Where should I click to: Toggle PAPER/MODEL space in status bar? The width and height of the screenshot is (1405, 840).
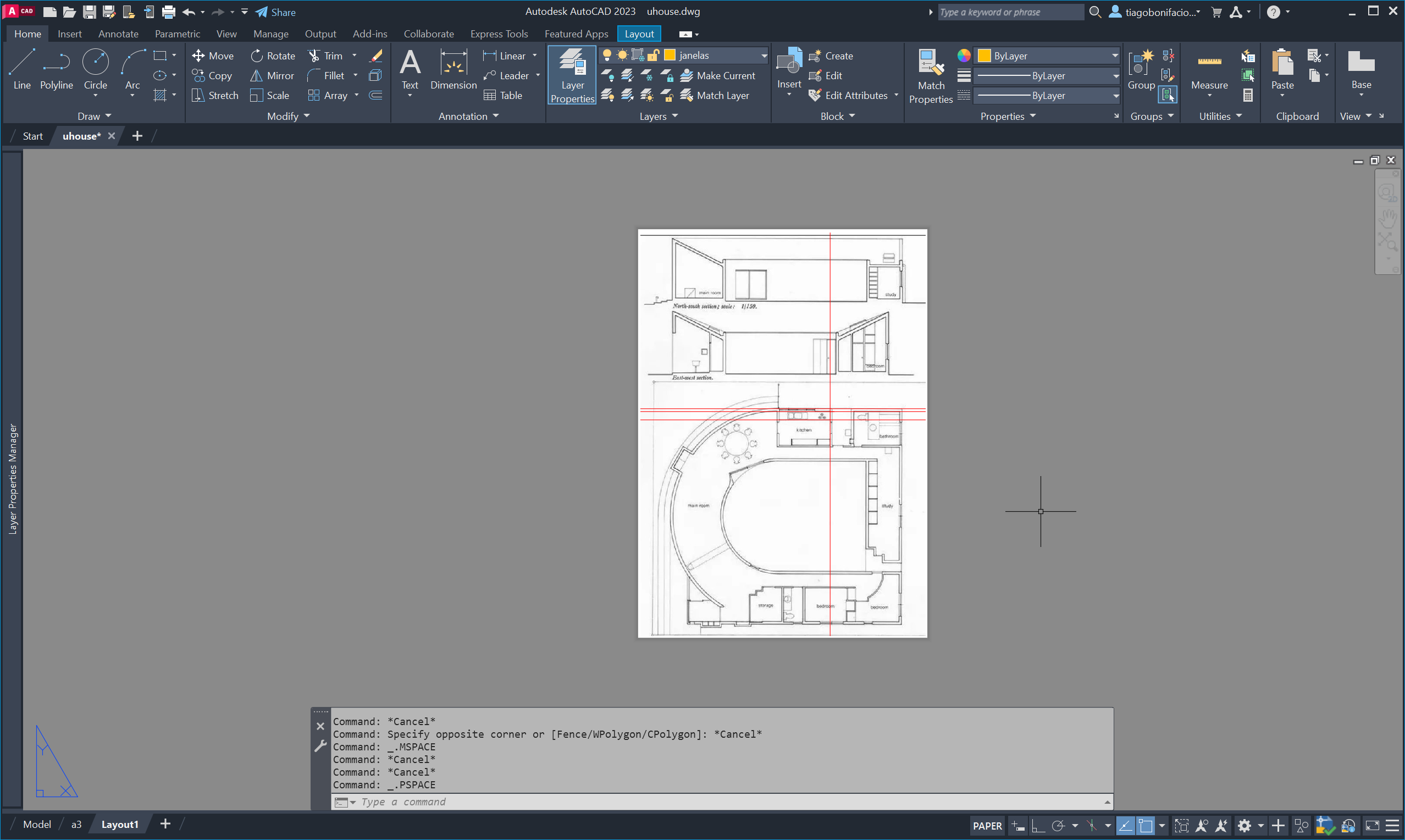(x=987, y=825)
